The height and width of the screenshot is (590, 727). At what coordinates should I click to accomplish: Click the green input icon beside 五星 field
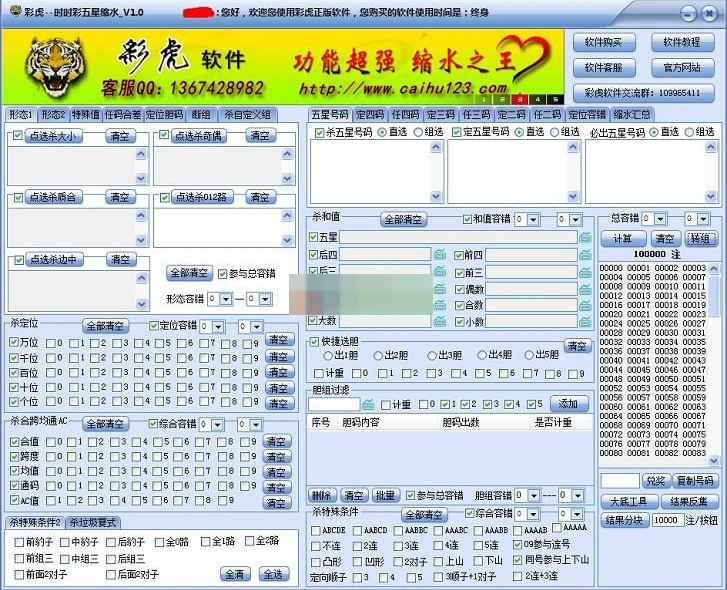[x=587, y=238]
